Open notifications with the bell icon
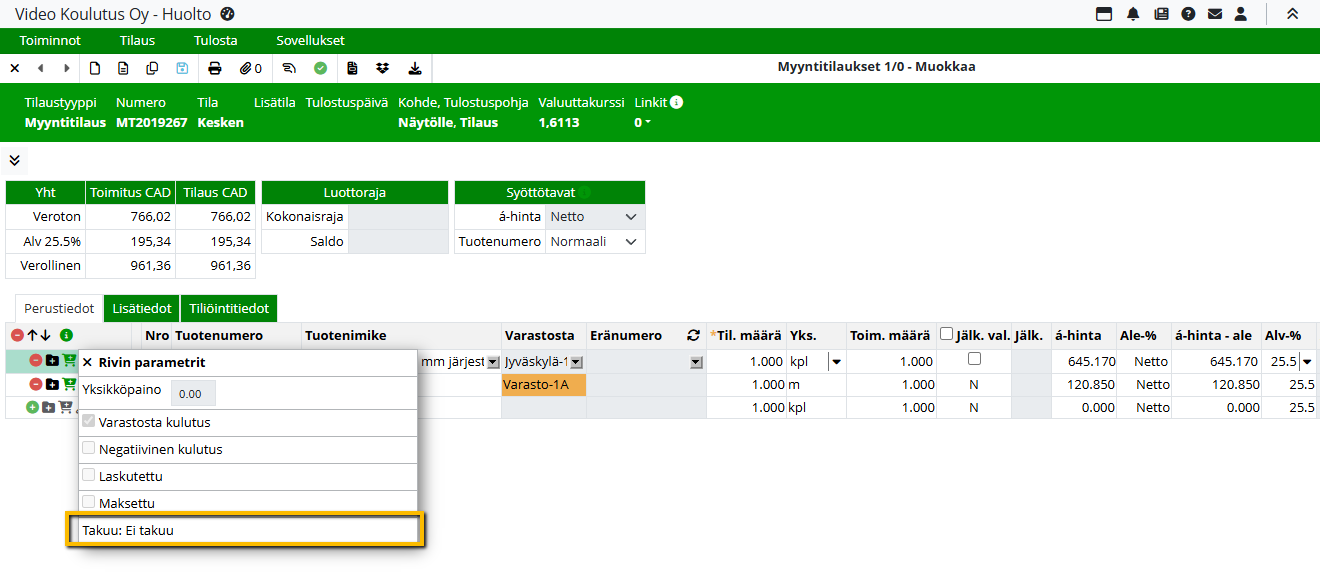This screenshot has height=582, width=1320. (x=1133, y=14)
